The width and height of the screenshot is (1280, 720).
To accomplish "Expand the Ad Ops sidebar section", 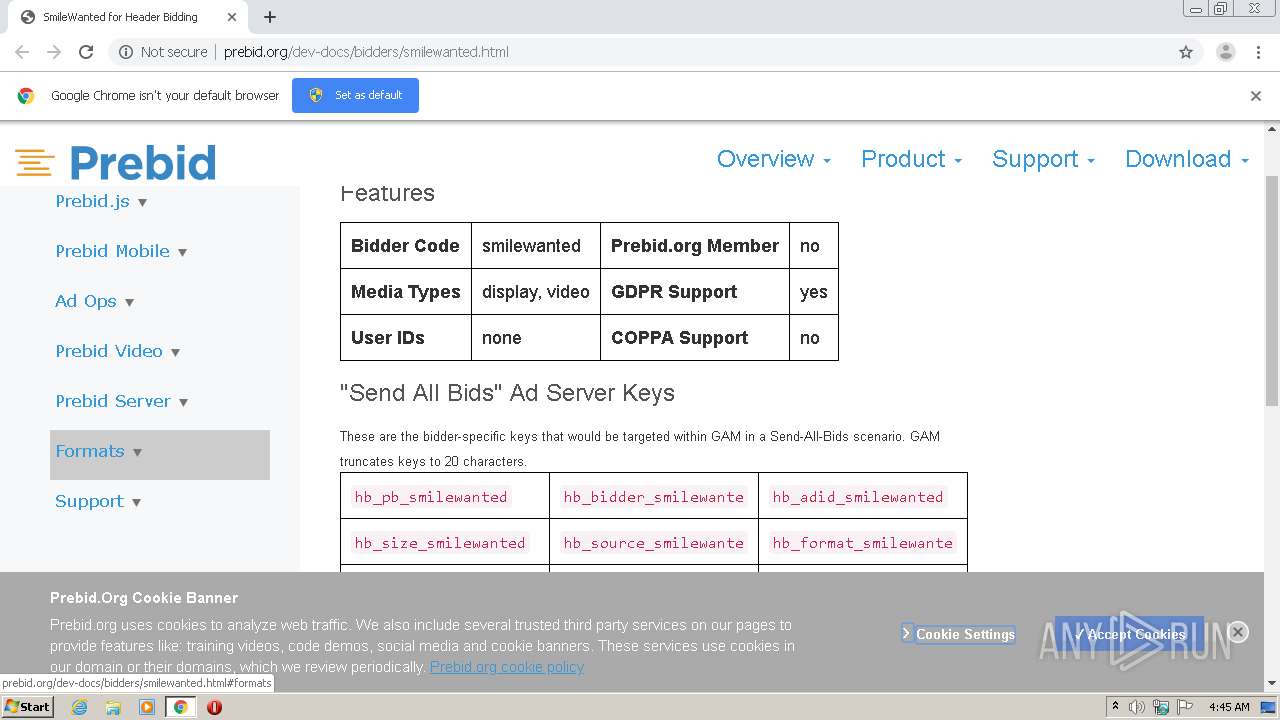I will [x=94, y=301].
